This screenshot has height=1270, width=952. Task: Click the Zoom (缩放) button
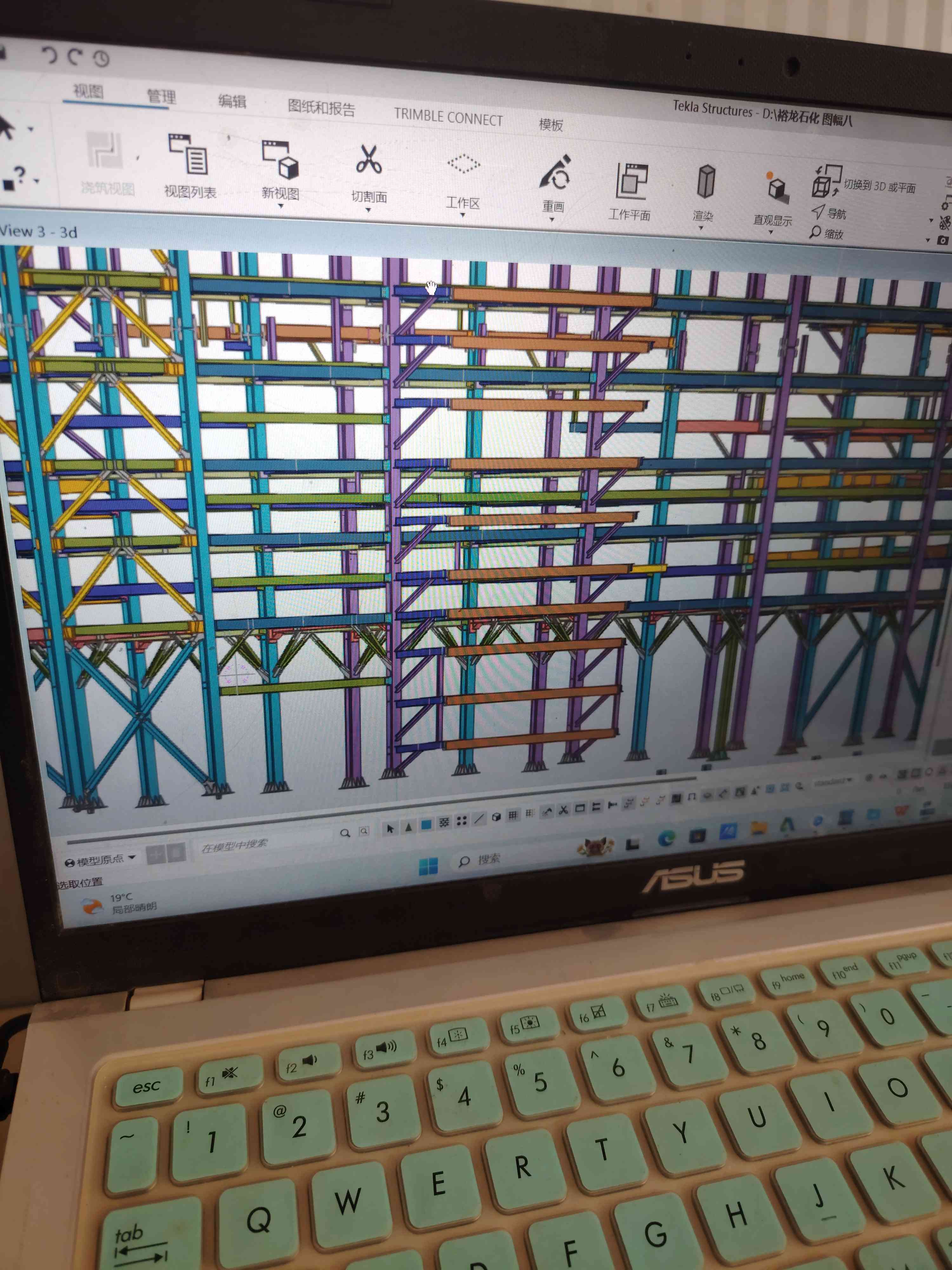pos(827,233)
